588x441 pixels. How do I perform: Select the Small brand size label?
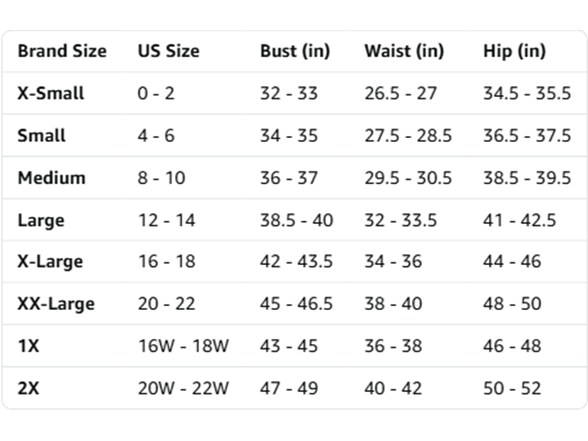pyautogui.click(x=42, y=135)
